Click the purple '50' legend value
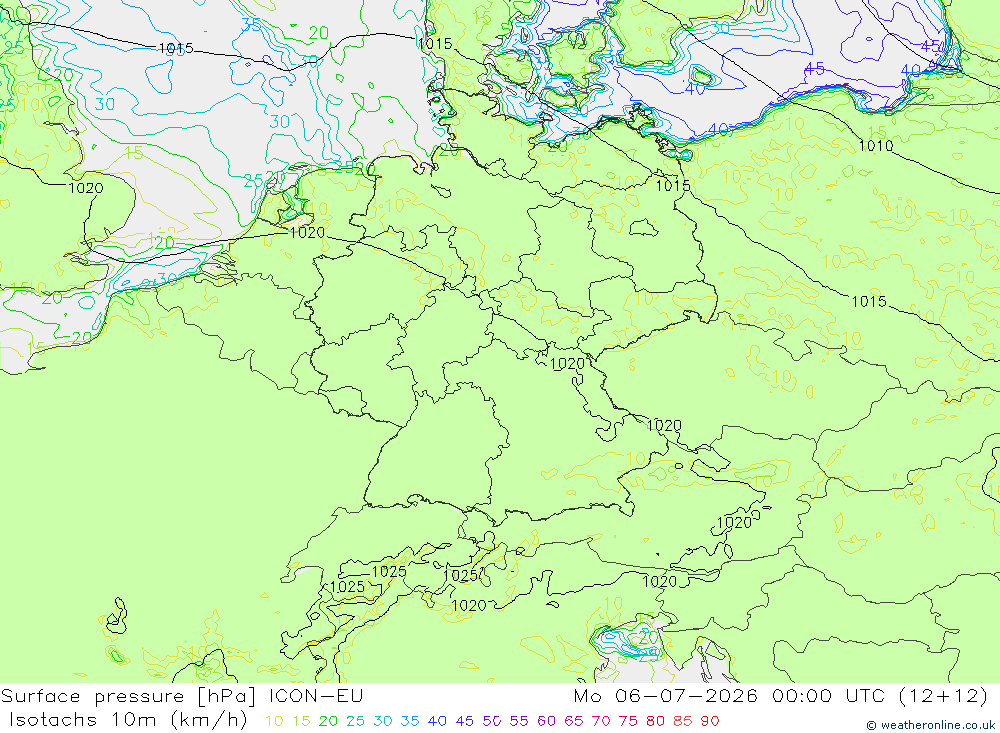Viewport: 1000px width, 733px height. pyautogui.click(x=492, y=722)
